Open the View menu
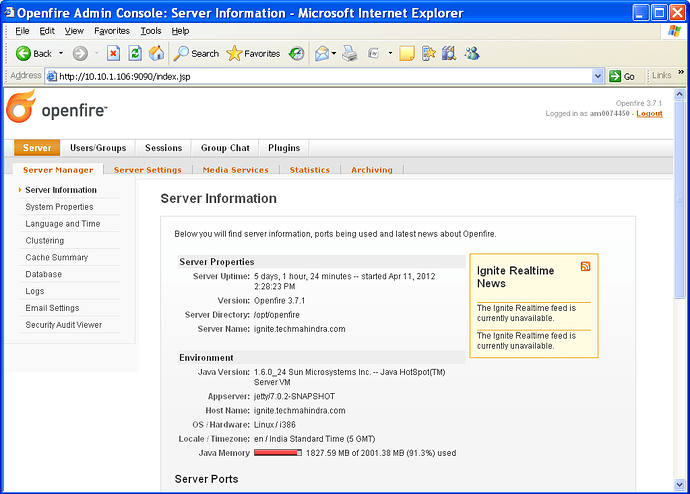Screen dimensions: 690x494 pos(74,31)
